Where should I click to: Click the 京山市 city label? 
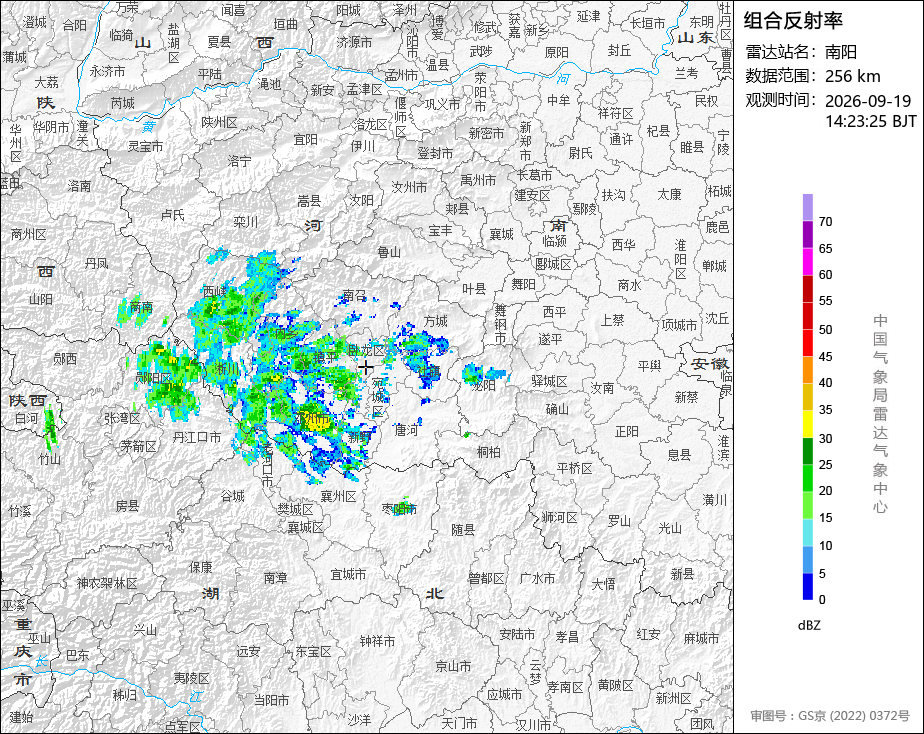(453, 666)
